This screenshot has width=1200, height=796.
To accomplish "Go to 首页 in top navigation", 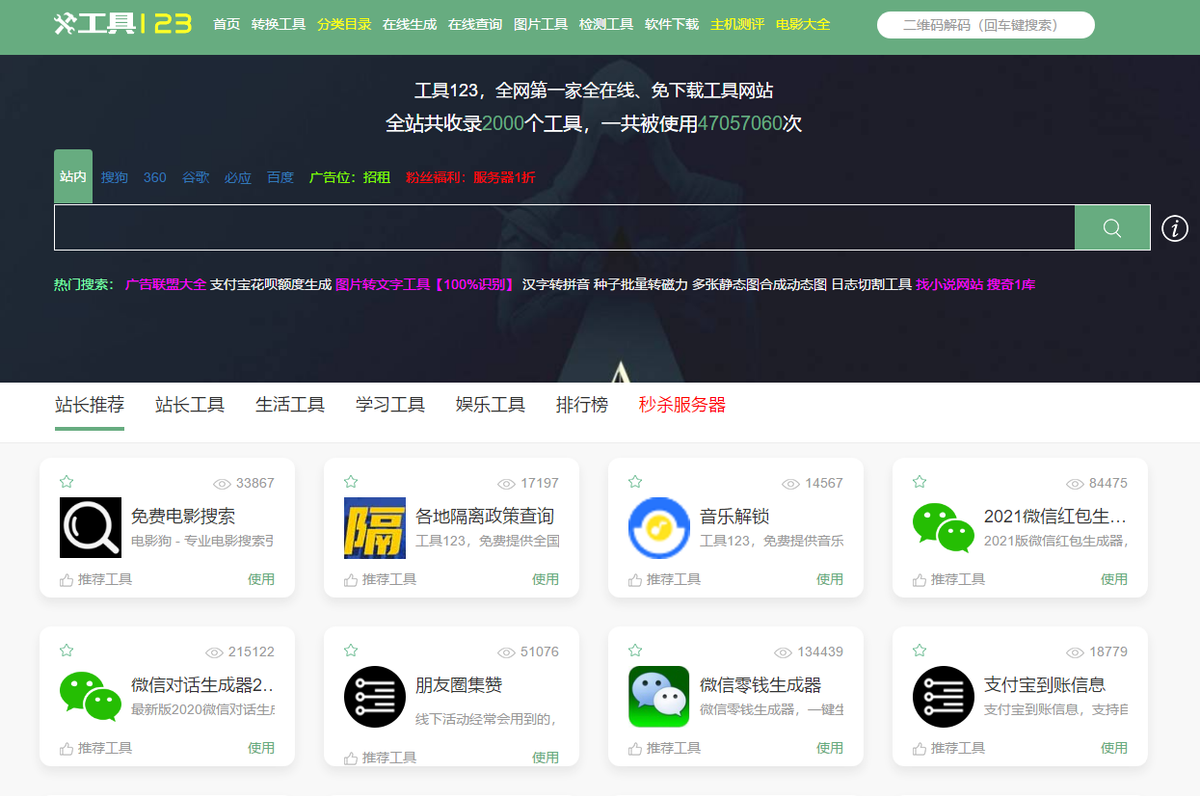I will tap(227, 24).
